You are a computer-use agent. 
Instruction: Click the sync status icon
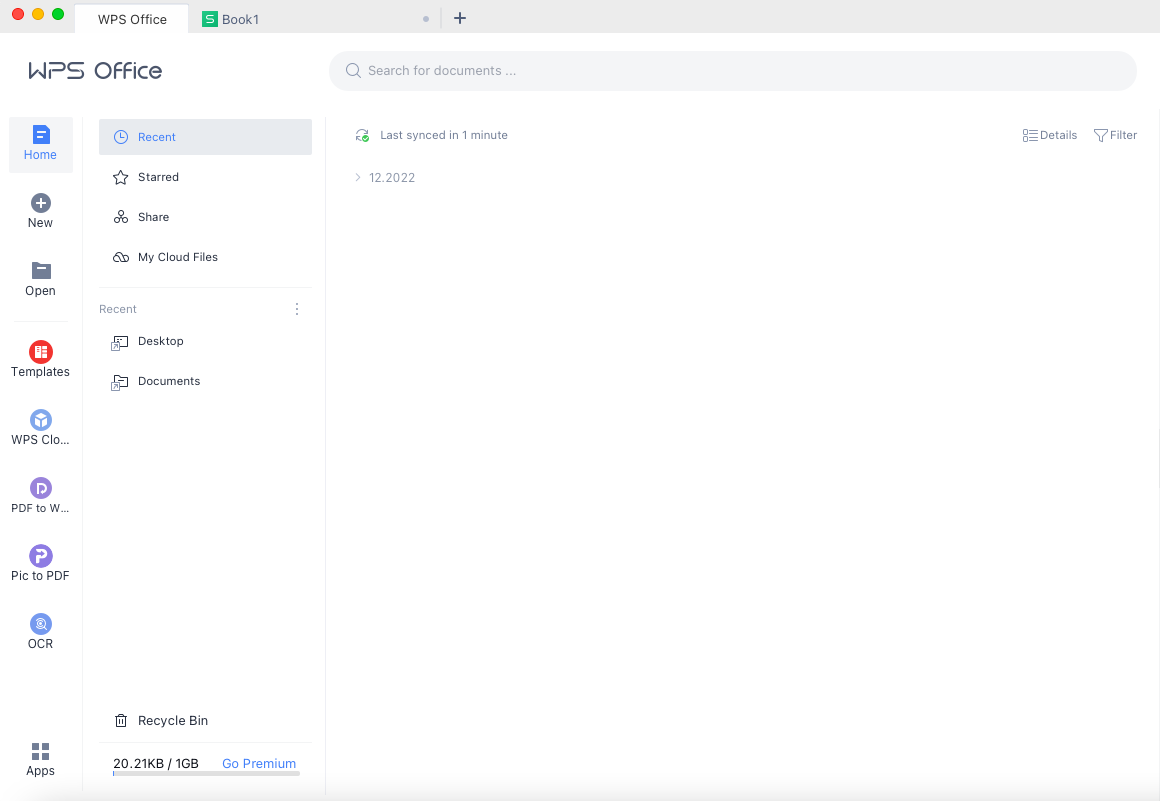[362, 135]
